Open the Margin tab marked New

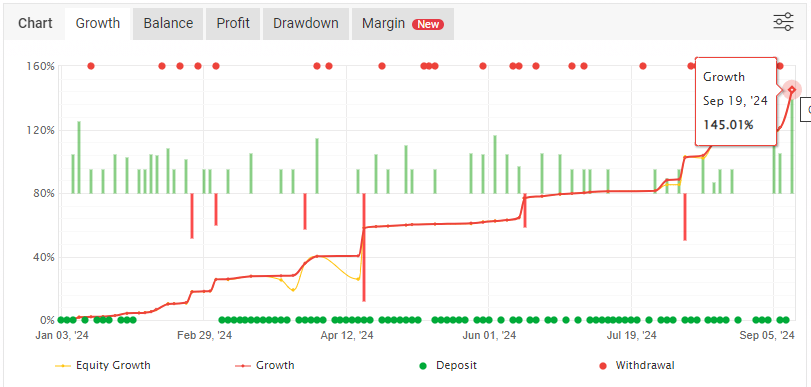[402, 23]
